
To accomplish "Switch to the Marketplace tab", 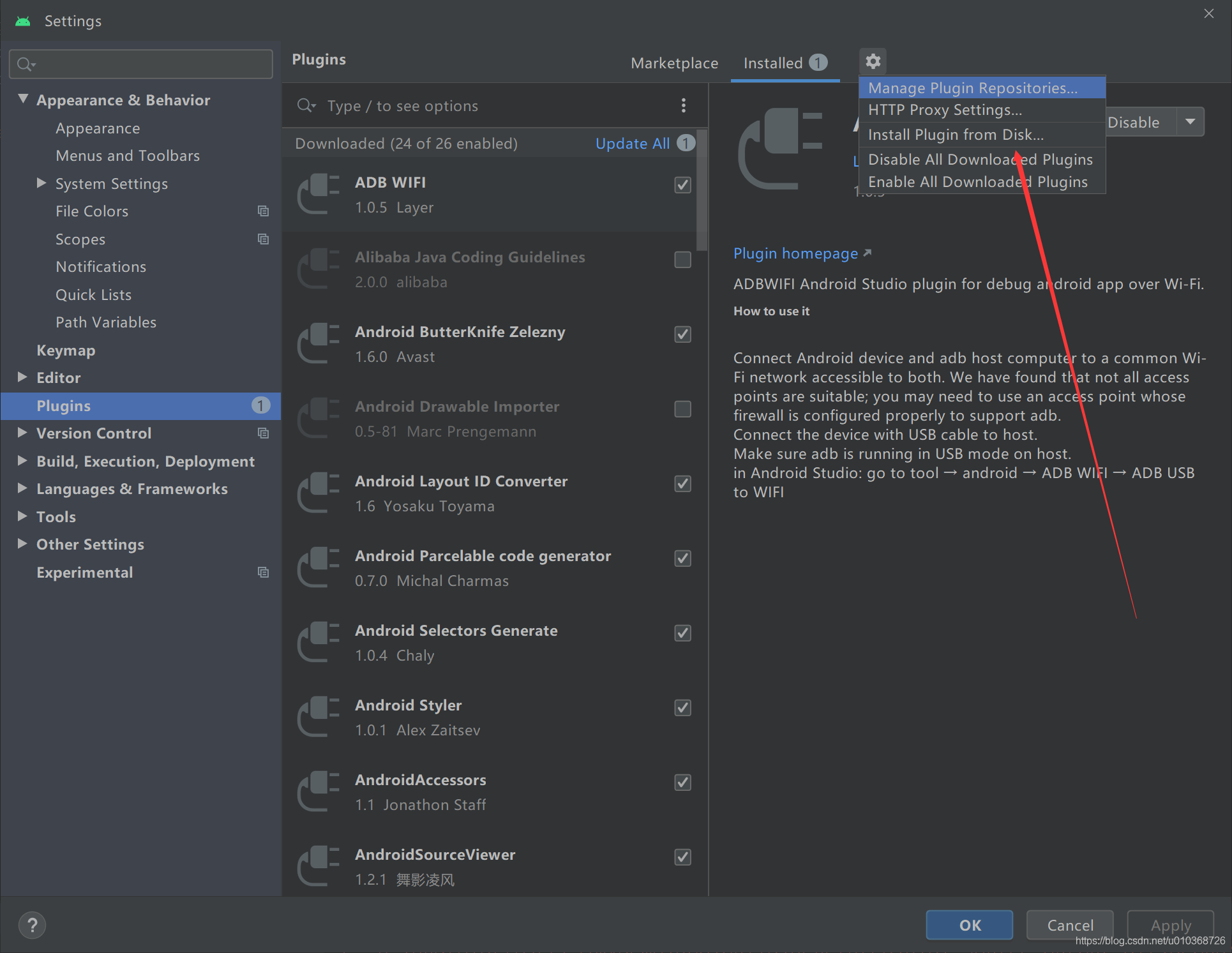I will 674,63.
